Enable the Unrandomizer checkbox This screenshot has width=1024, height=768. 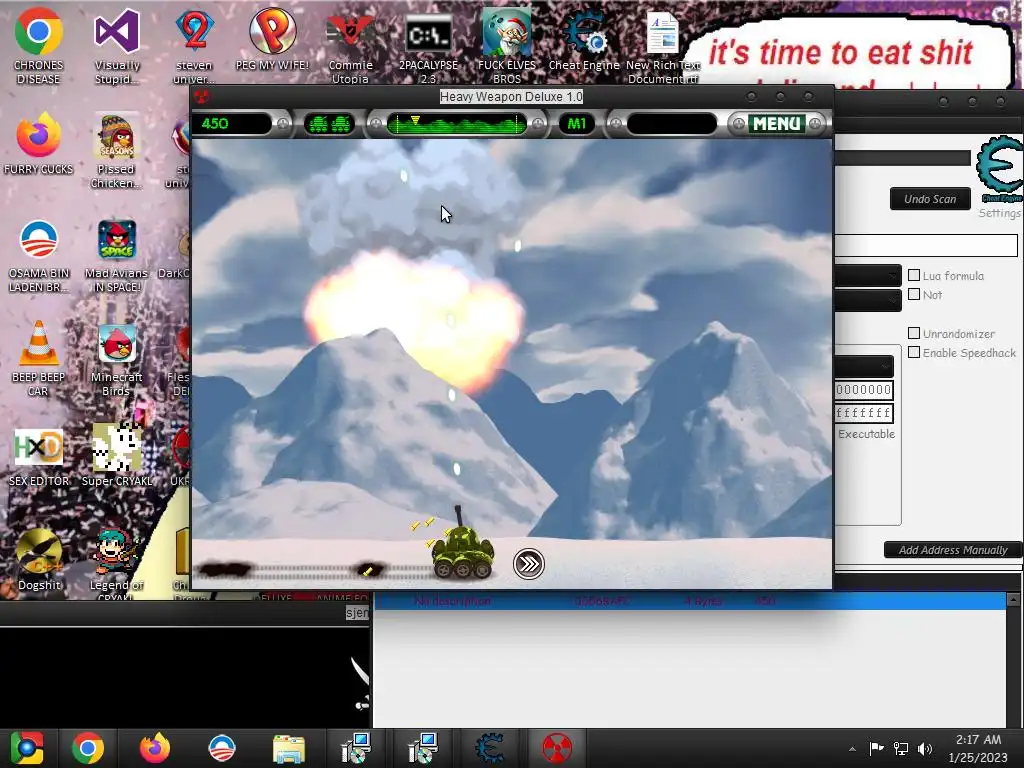(x=914, y=333)
